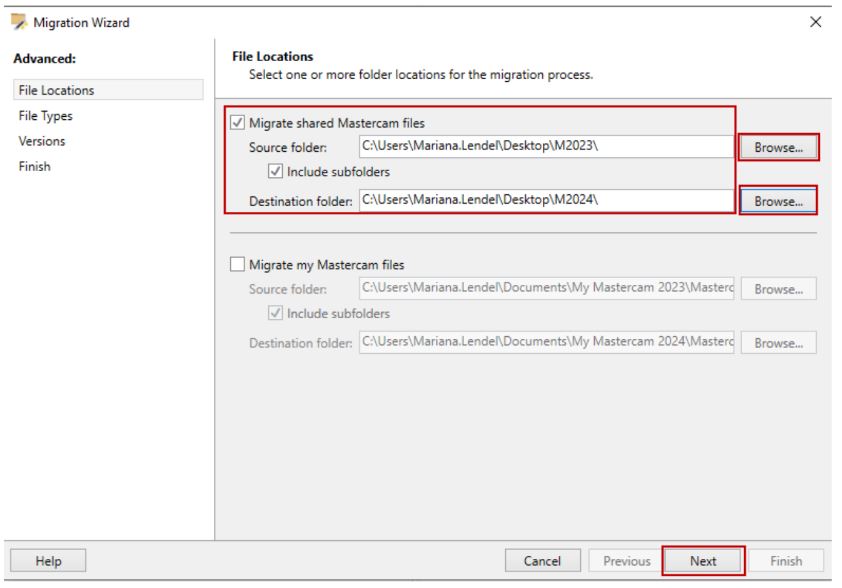Uncheck Migrate shared Mastercam files
The height and width of the screenshot is (588, 842).
237,122
